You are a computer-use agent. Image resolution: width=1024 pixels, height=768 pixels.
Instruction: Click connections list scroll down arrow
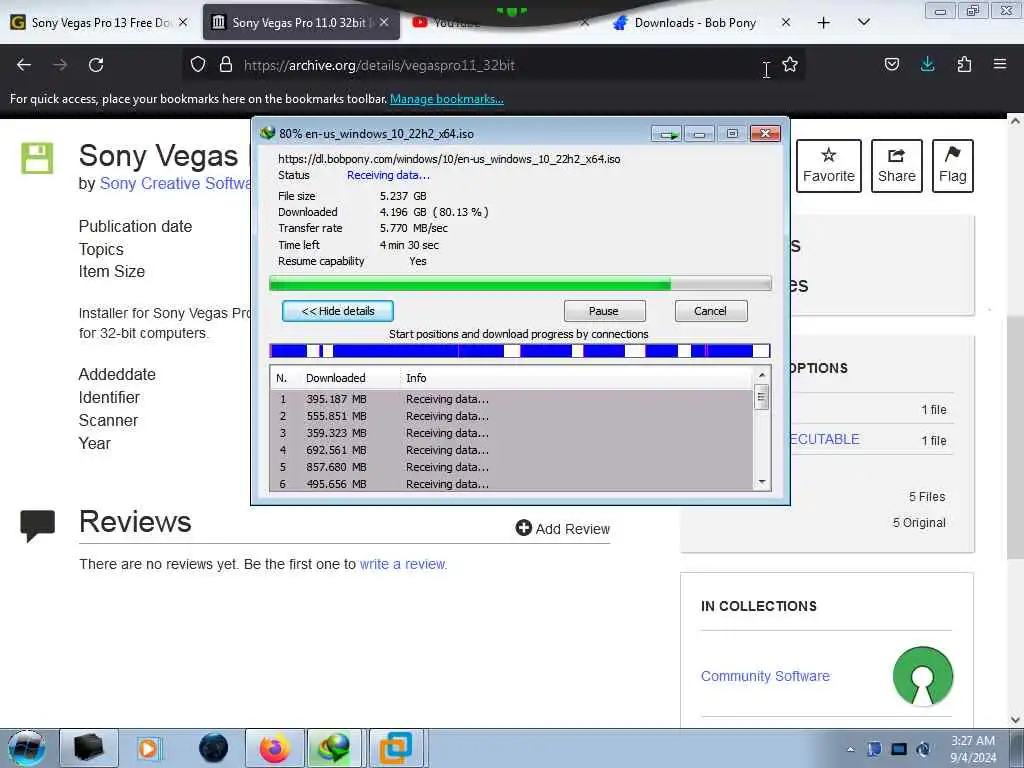761,483
